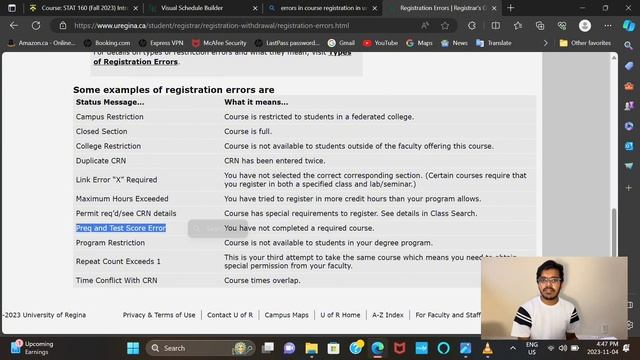The height and width of the screenshot is (360, 640).
Task: Click Time Conflict With CRN cell
Action: click(117, 280)
